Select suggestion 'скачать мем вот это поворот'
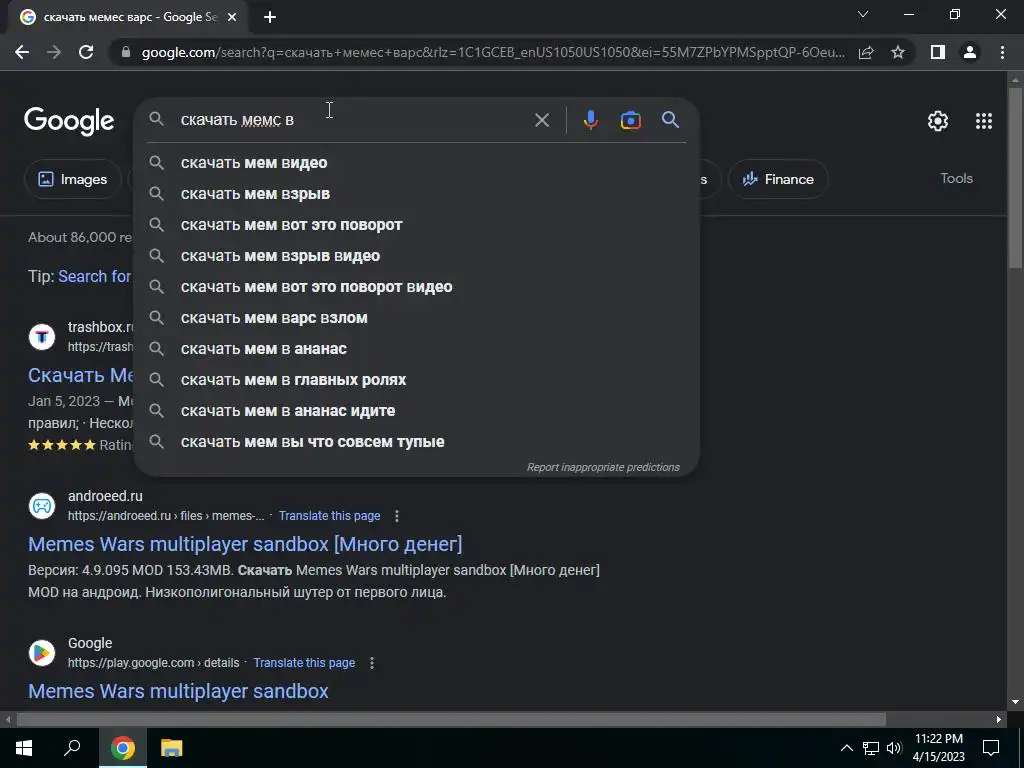The image size is (1024, 768). click(417, 225)
